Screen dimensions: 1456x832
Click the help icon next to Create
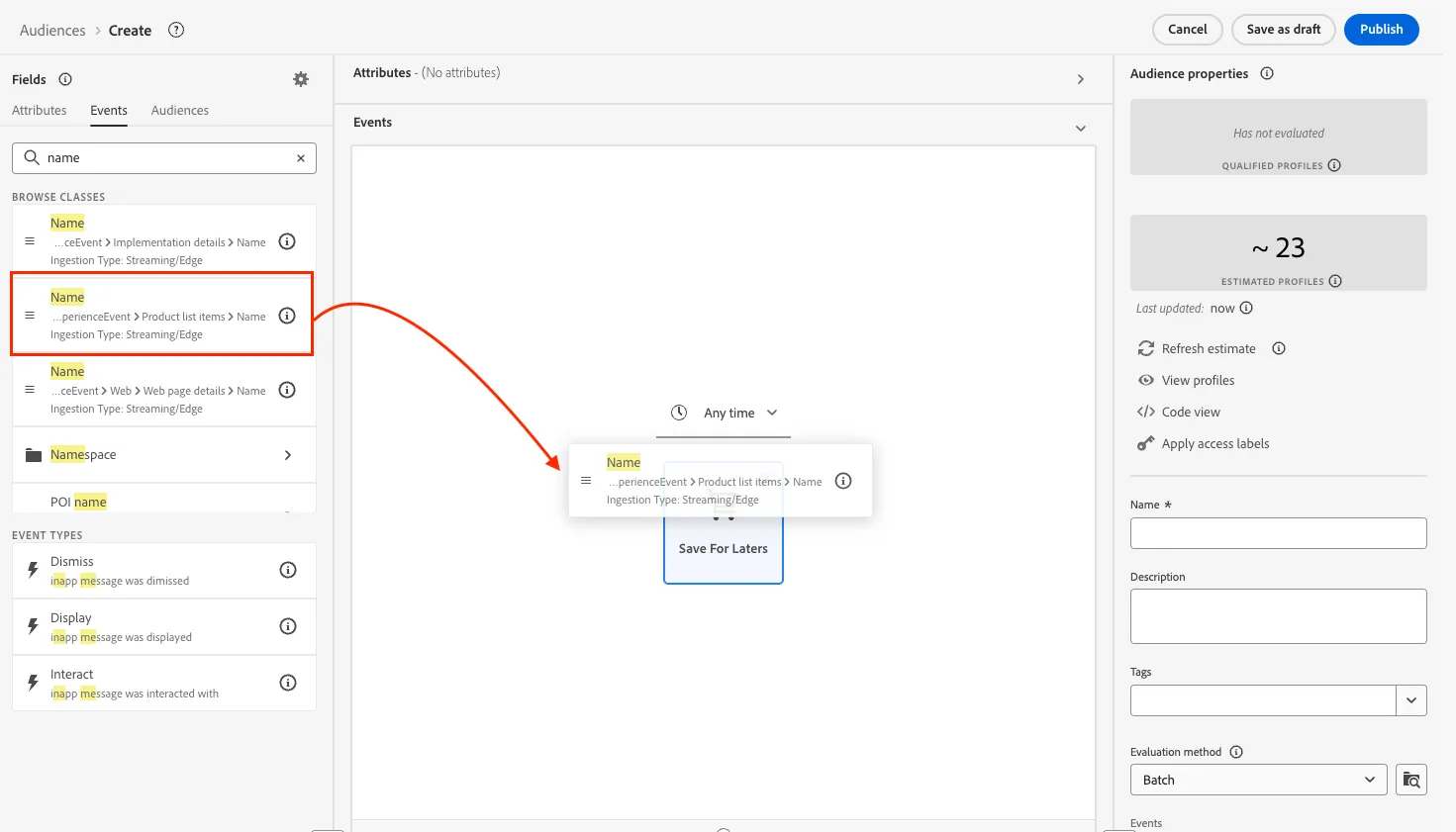tap(176, 30)
